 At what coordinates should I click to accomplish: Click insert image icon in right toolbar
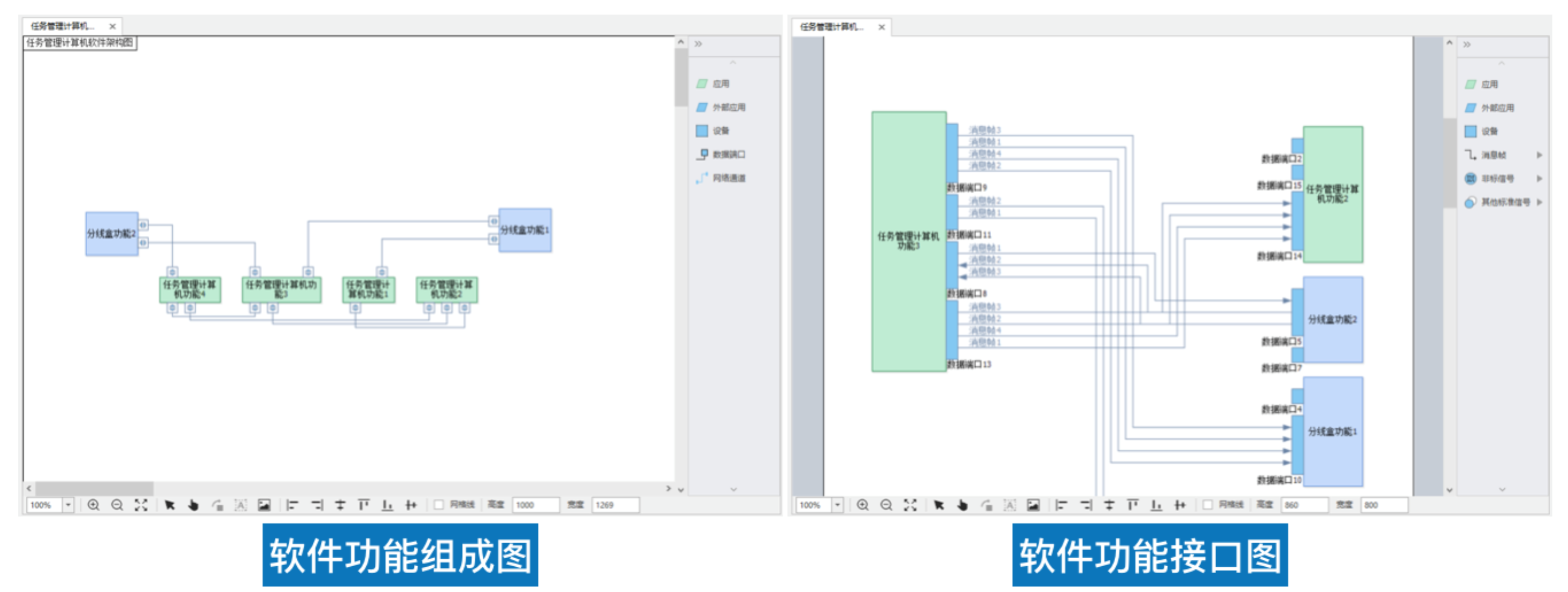click(1033, 505)
